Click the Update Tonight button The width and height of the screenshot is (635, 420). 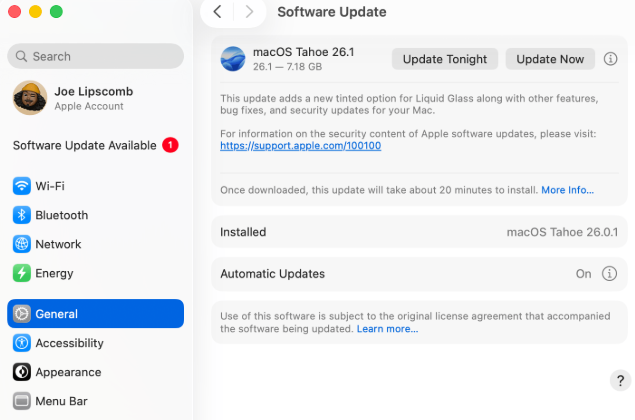pyautogui.click(x=445, y=59)
